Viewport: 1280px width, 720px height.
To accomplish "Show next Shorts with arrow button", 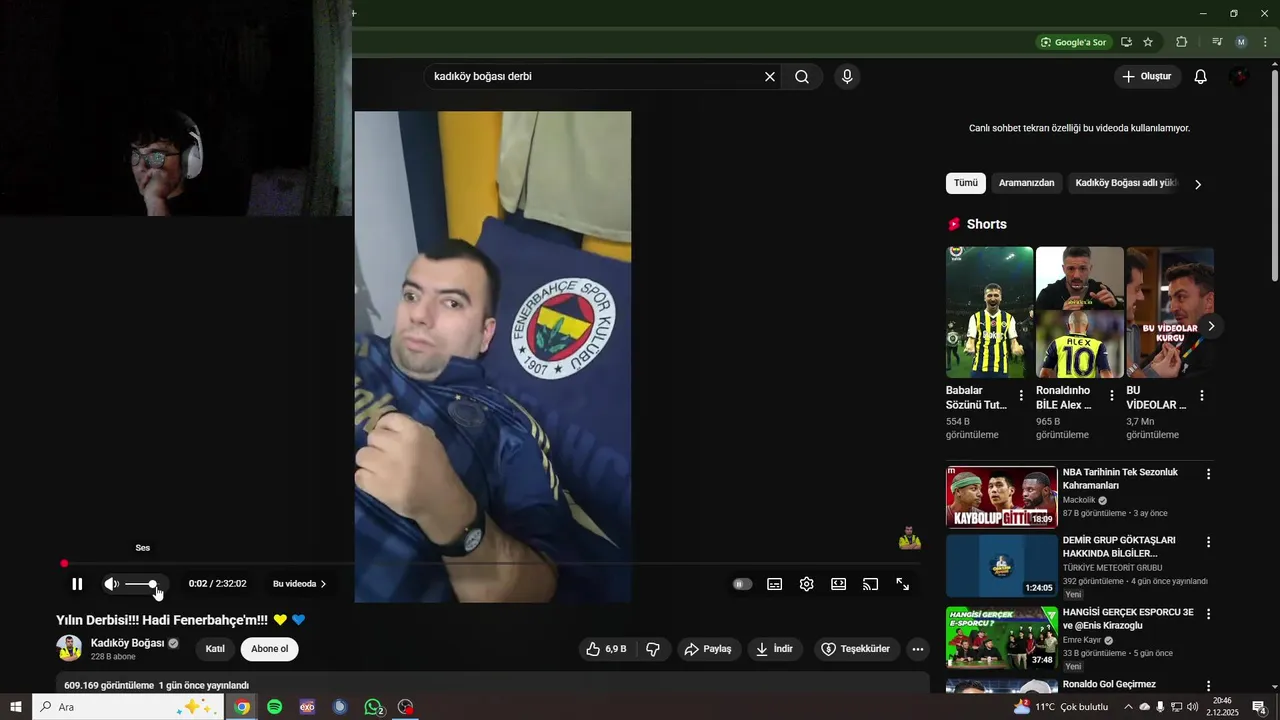I will (x=1211, y=326).
